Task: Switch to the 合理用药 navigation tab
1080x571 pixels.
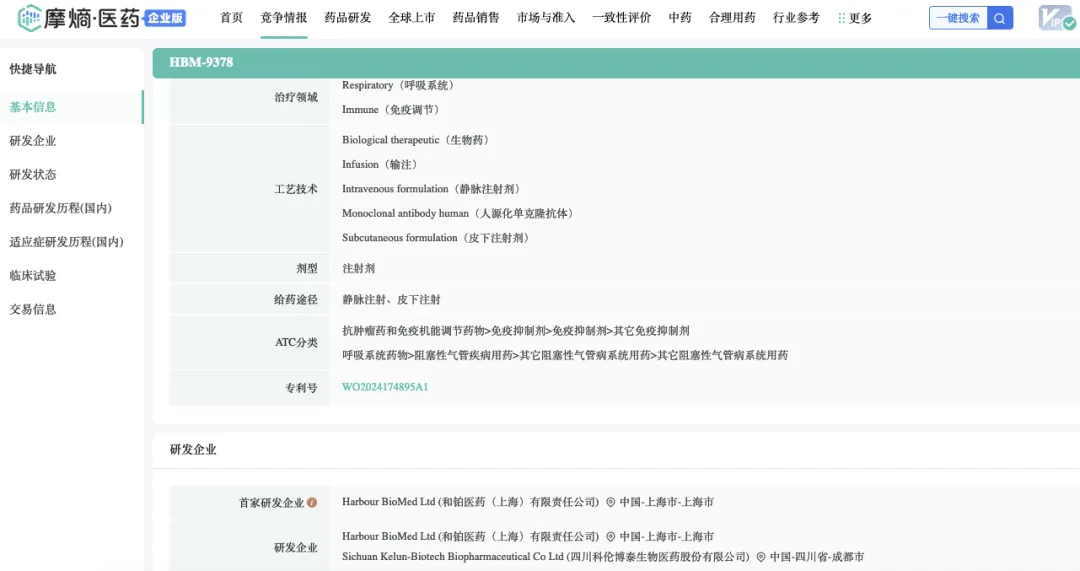Action: tap(733, 18)
